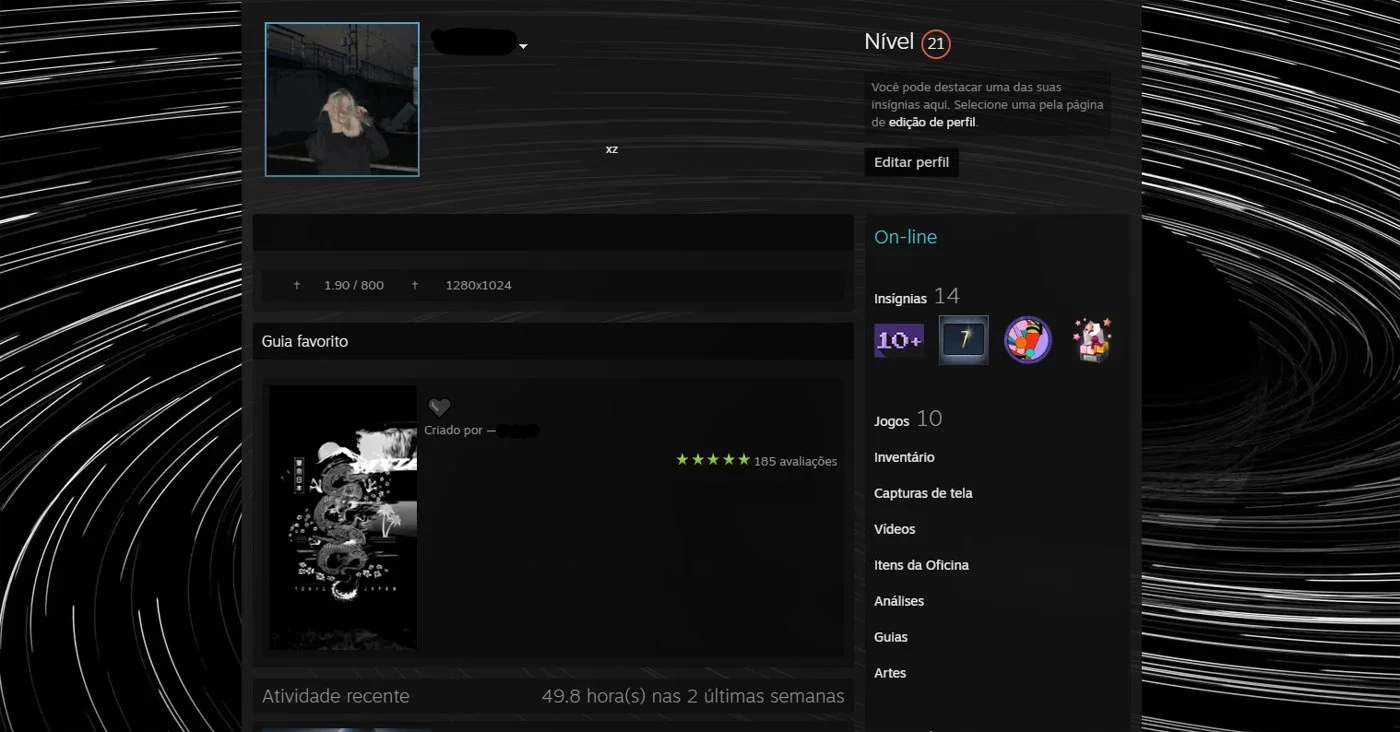The height and width of the screenshot is (732, 1400).
Task: Click the gray heart icon in favorite guide
Action: (x=439, y=407)
